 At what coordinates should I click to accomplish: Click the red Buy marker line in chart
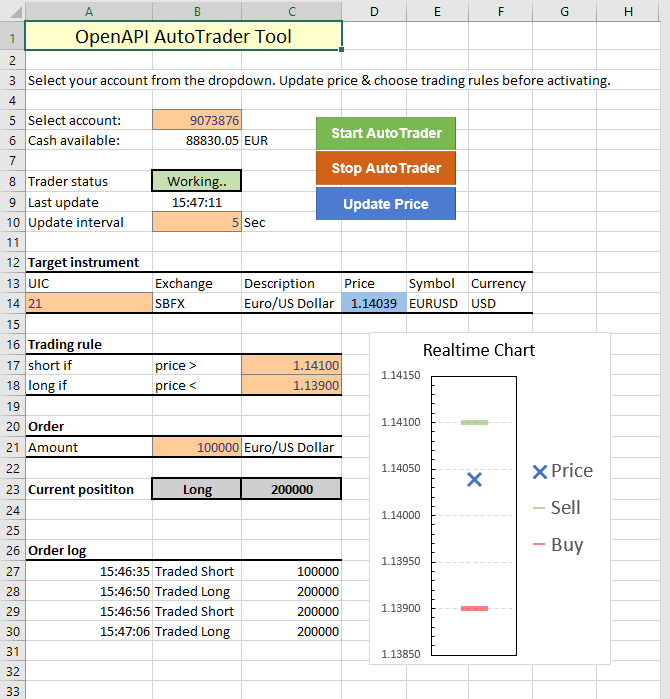click(474, 608)
